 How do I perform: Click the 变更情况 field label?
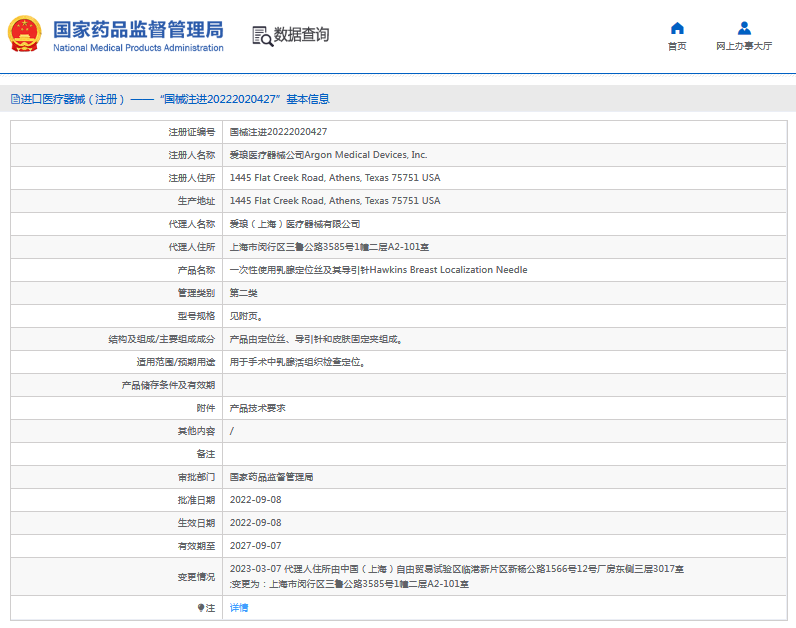click(x=196, y=577)
